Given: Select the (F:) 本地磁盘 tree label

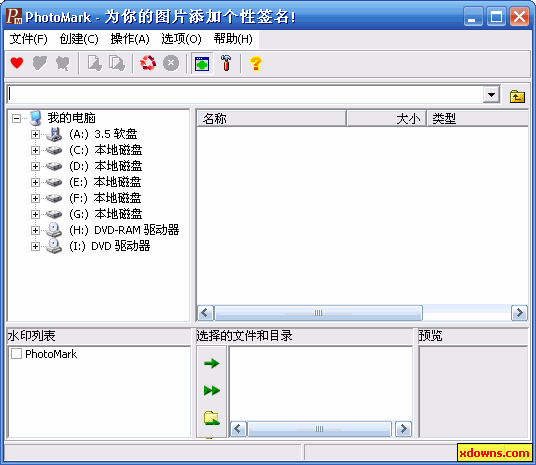Looking at the screenshot, I should 105,198.
